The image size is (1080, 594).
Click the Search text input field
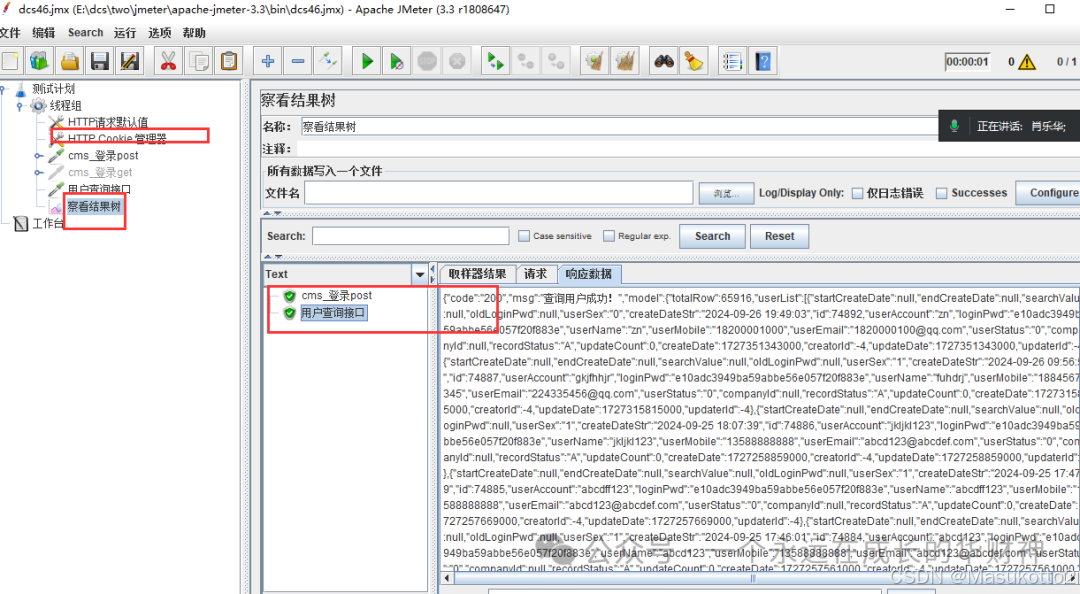(411, 236)
